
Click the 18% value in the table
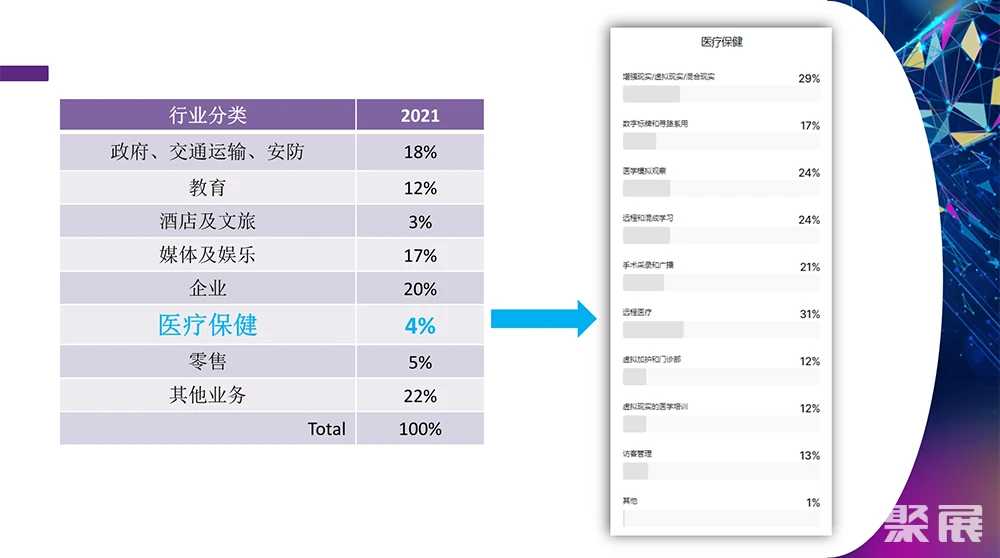pos(420,152)
